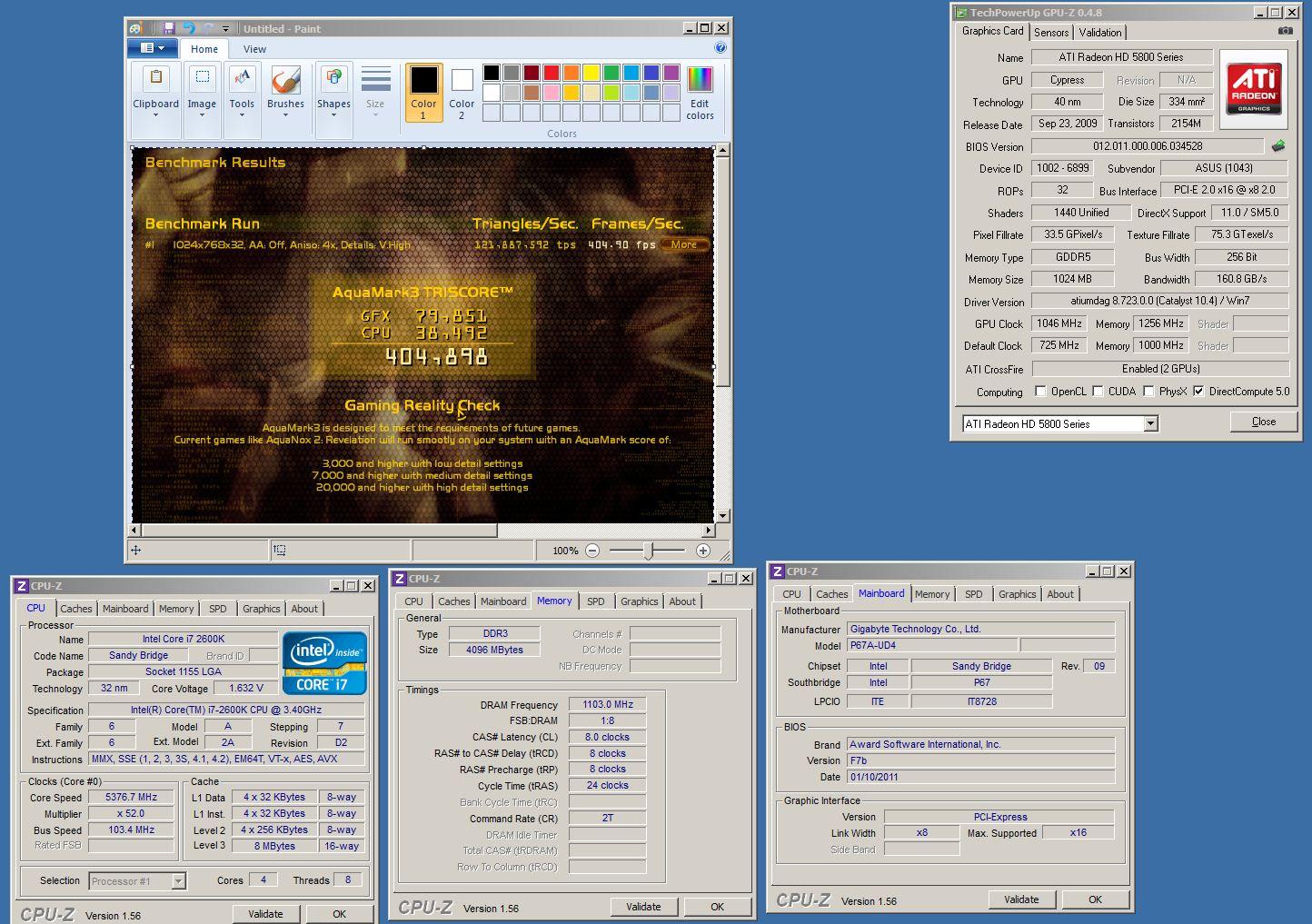Click the selection size icon in Paint's status bar

point(280,550)
